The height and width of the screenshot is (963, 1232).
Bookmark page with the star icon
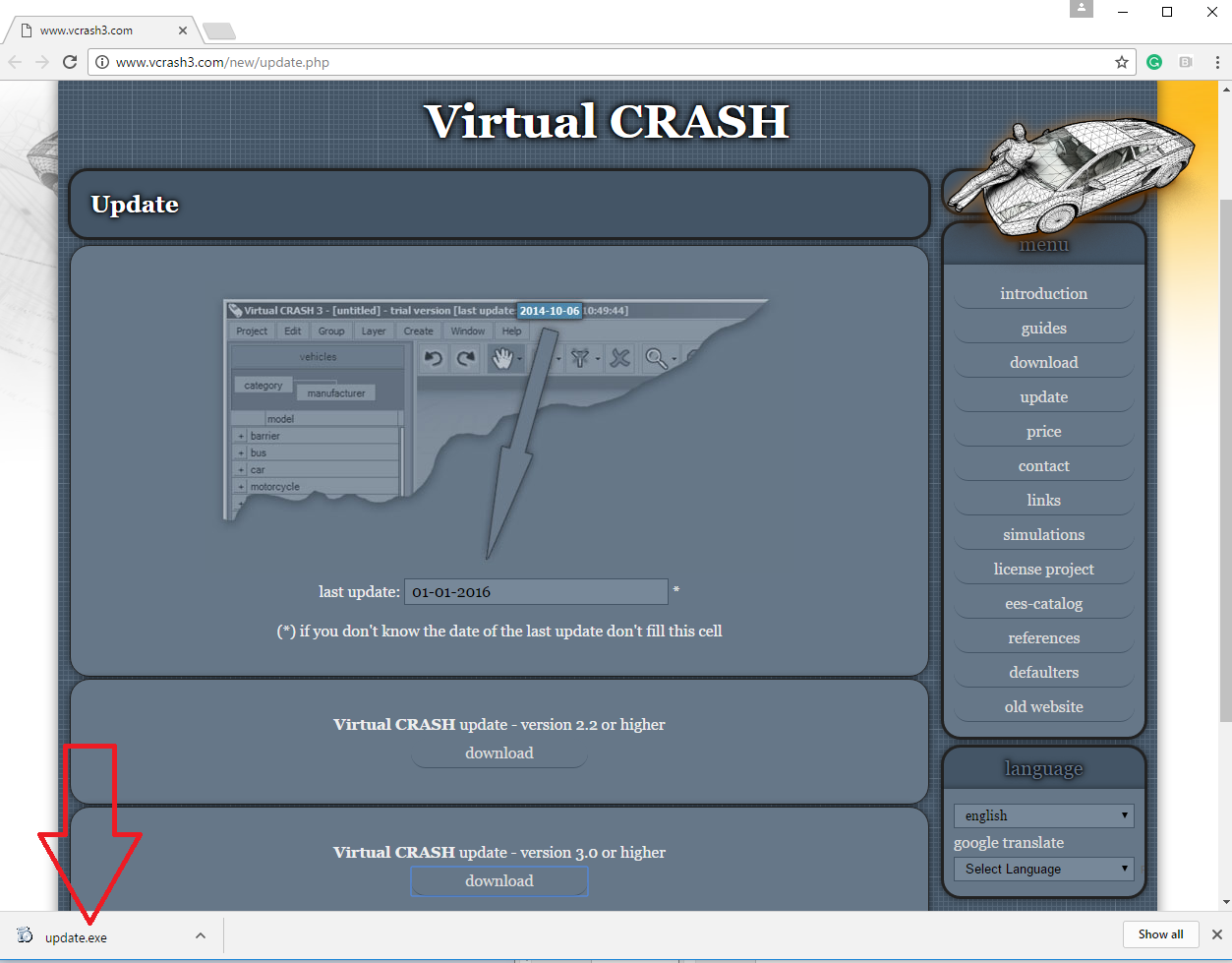pos(1121,62)
